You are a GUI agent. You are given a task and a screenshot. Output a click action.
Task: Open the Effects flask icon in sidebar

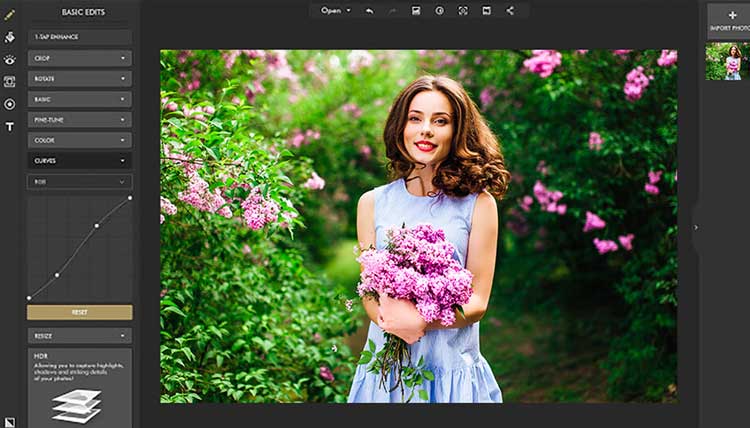10,37
